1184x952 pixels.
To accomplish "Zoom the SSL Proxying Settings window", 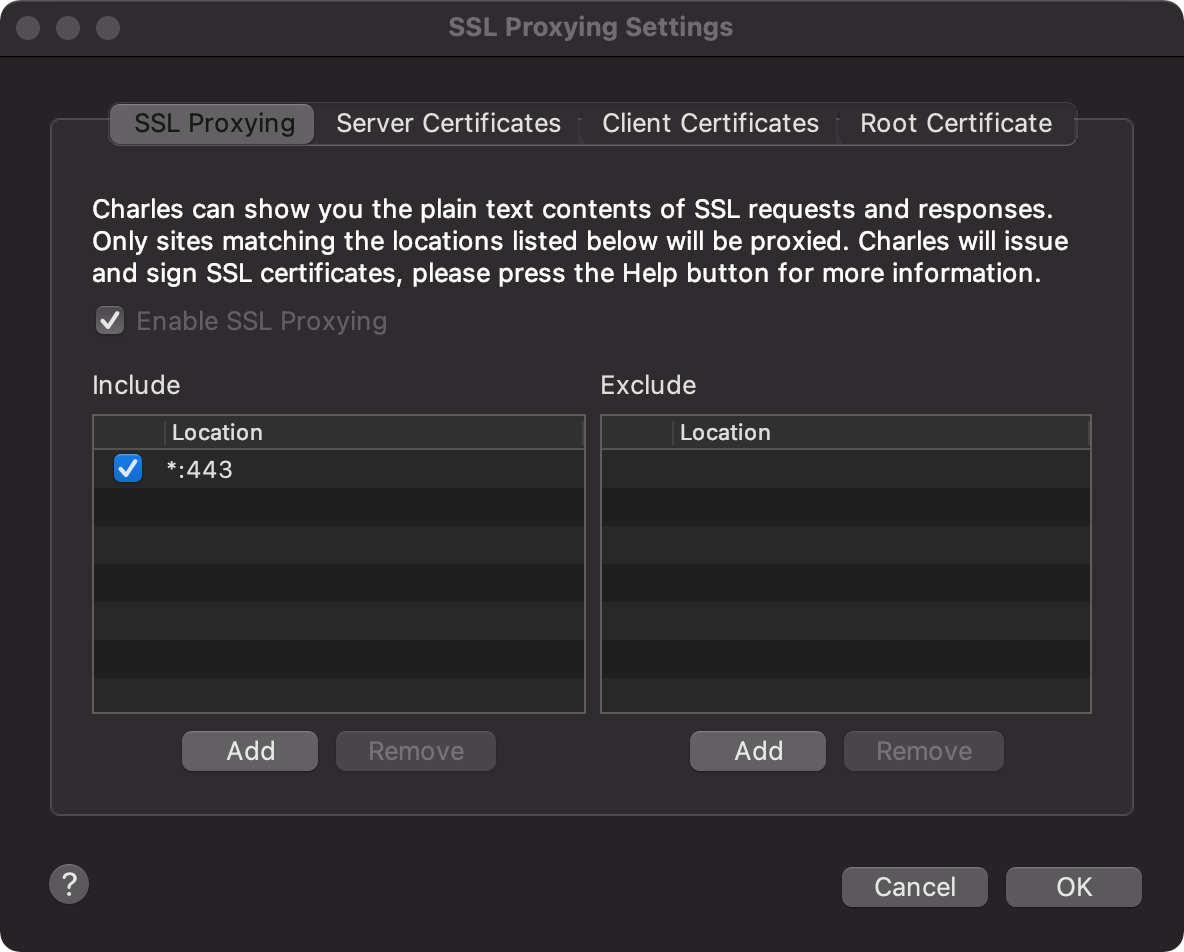I will pos(108,28).
